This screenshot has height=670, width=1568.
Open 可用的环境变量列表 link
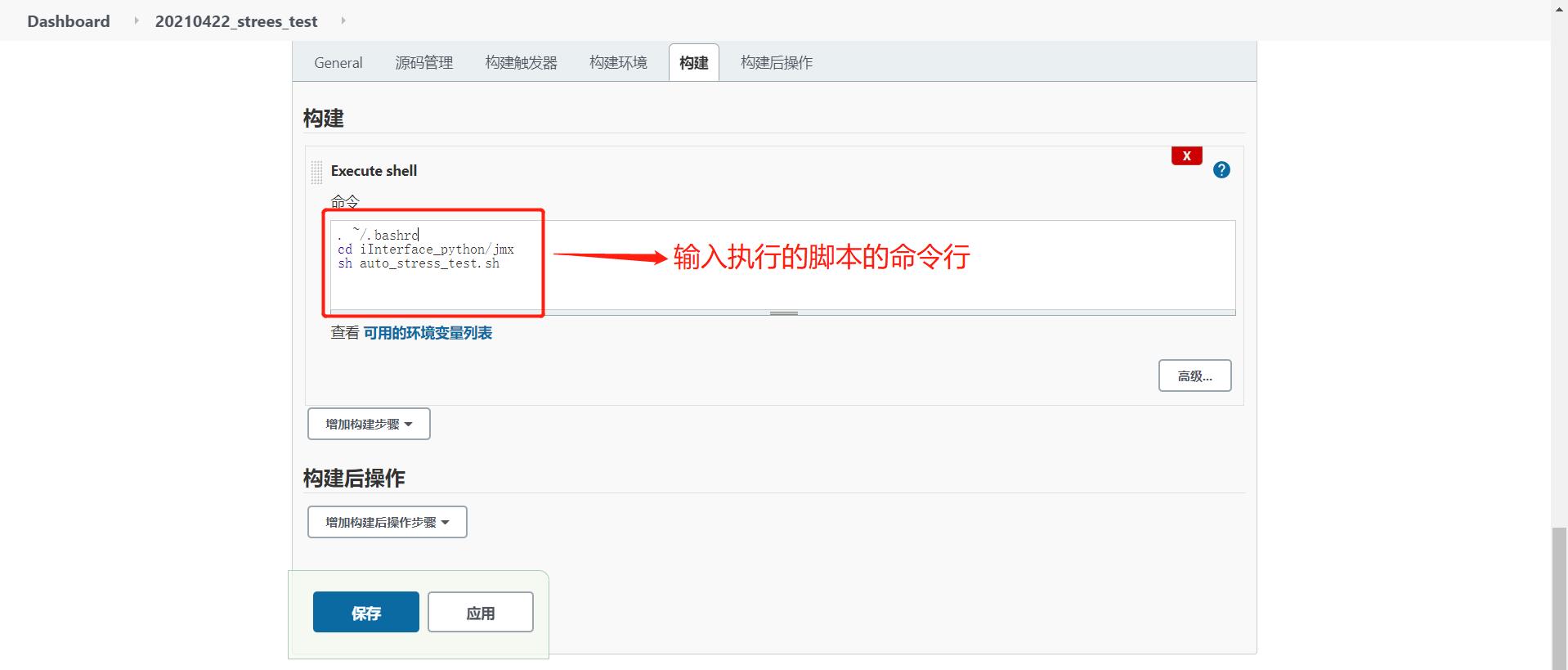[428, 333]
